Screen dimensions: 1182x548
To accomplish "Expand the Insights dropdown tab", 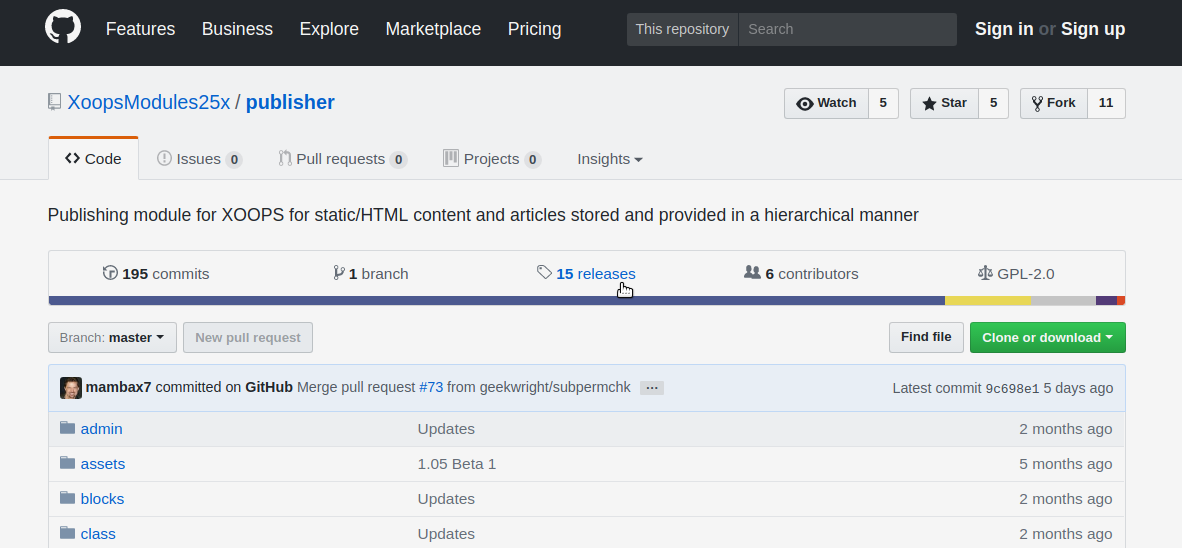I will [x=610, y=159].
